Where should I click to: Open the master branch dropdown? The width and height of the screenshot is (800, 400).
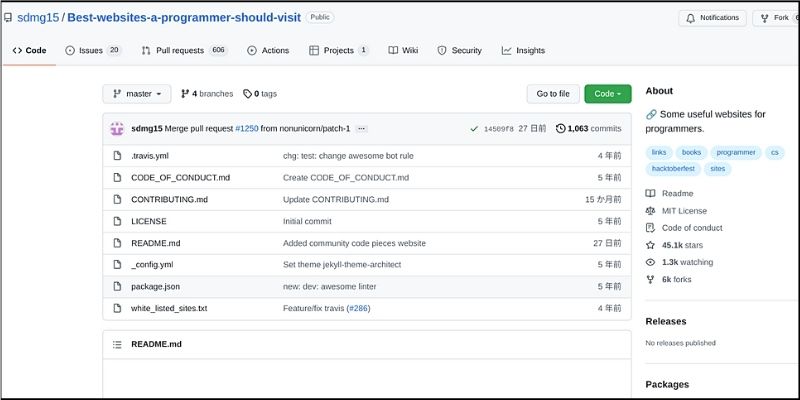pos(137,94)
